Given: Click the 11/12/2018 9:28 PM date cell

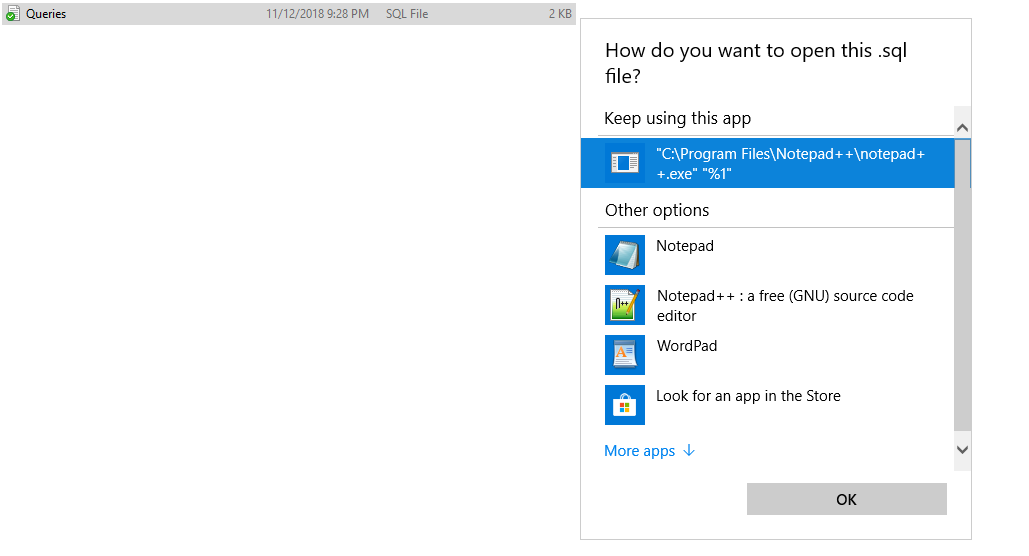Looking at the screenshot, I should pyautogui.click(x=317, y=14).
